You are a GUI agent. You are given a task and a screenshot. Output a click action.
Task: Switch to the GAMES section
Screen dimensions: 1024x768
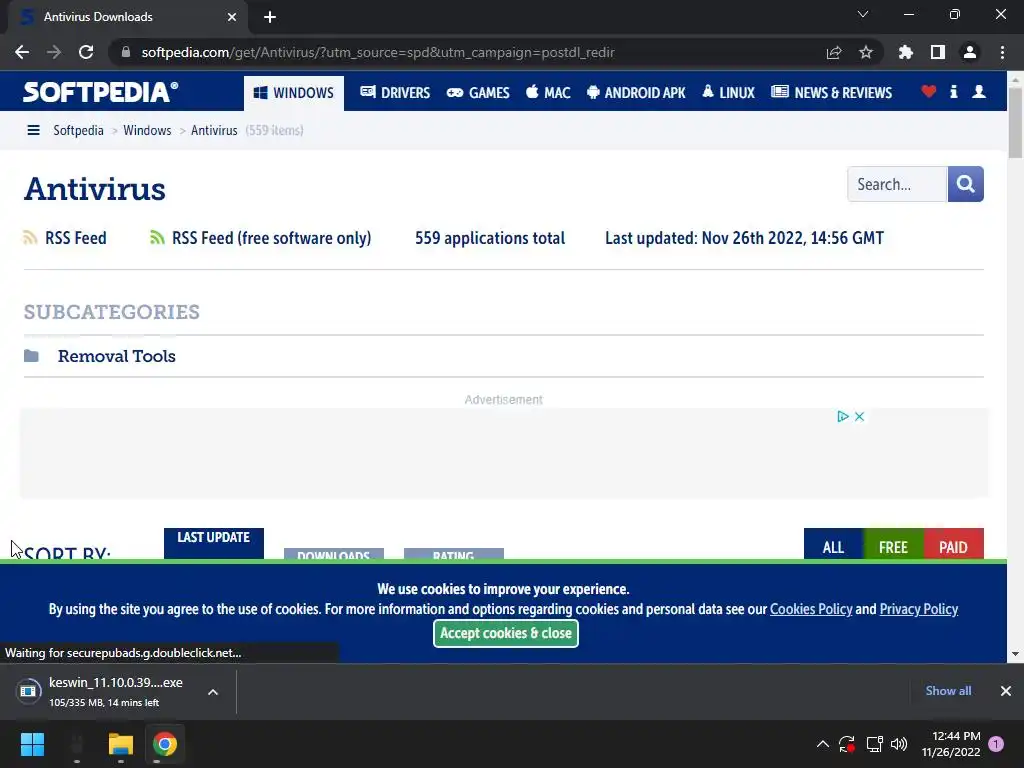click(x=478, y=93)
